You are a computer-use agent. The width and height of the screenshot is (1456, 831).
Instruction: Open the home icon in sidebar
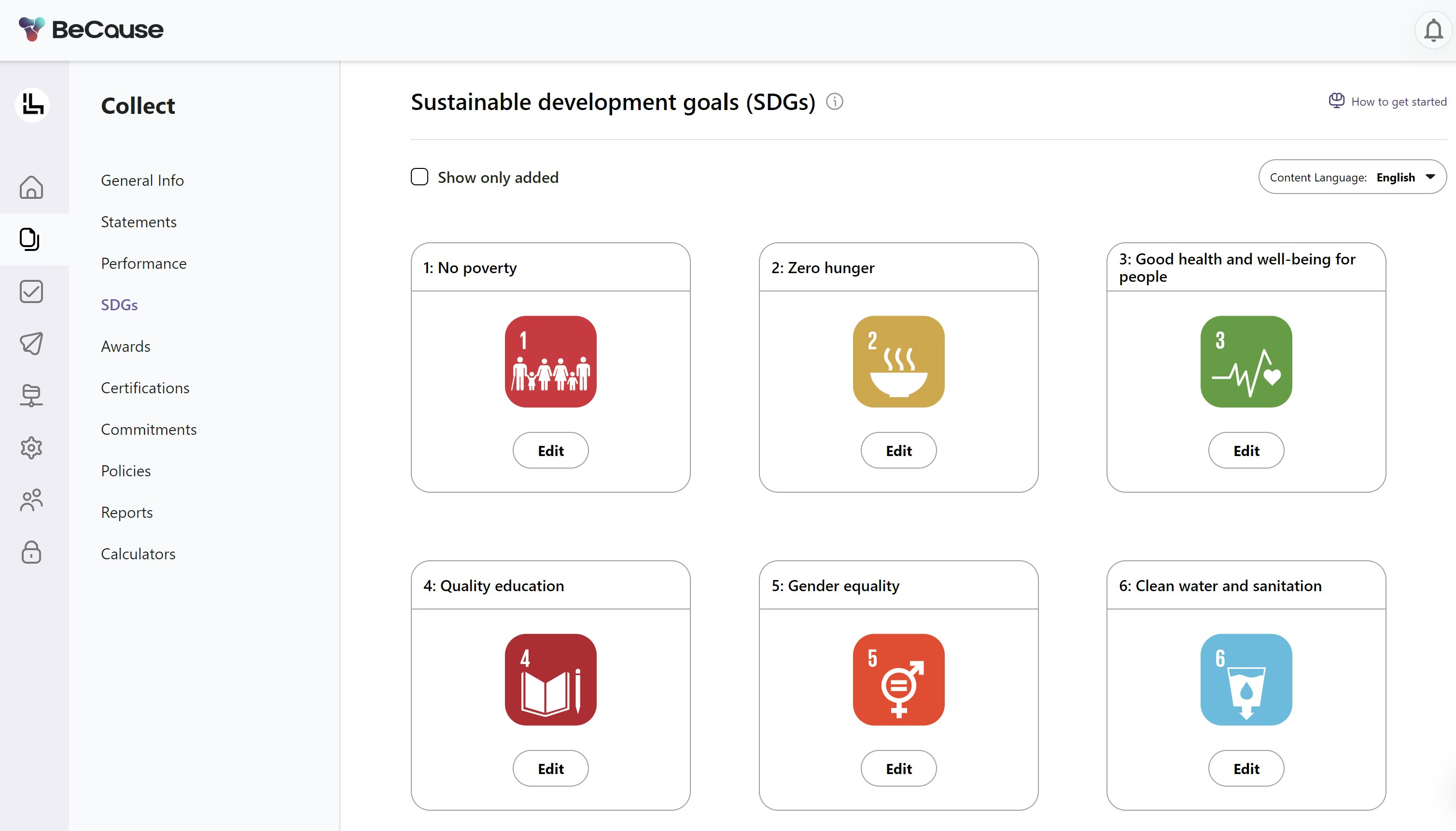pyautogui.click(x=31, y=187)
